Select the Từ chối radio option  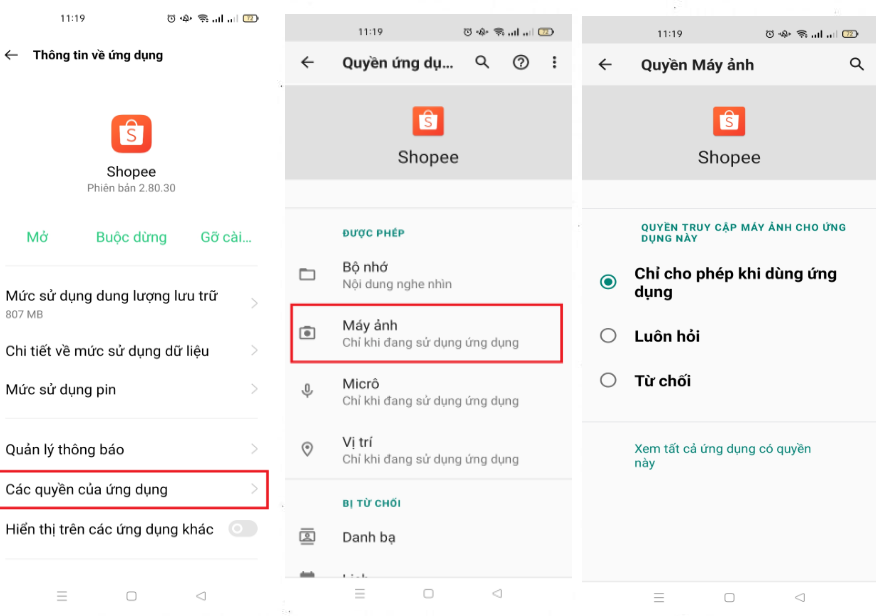608,380
